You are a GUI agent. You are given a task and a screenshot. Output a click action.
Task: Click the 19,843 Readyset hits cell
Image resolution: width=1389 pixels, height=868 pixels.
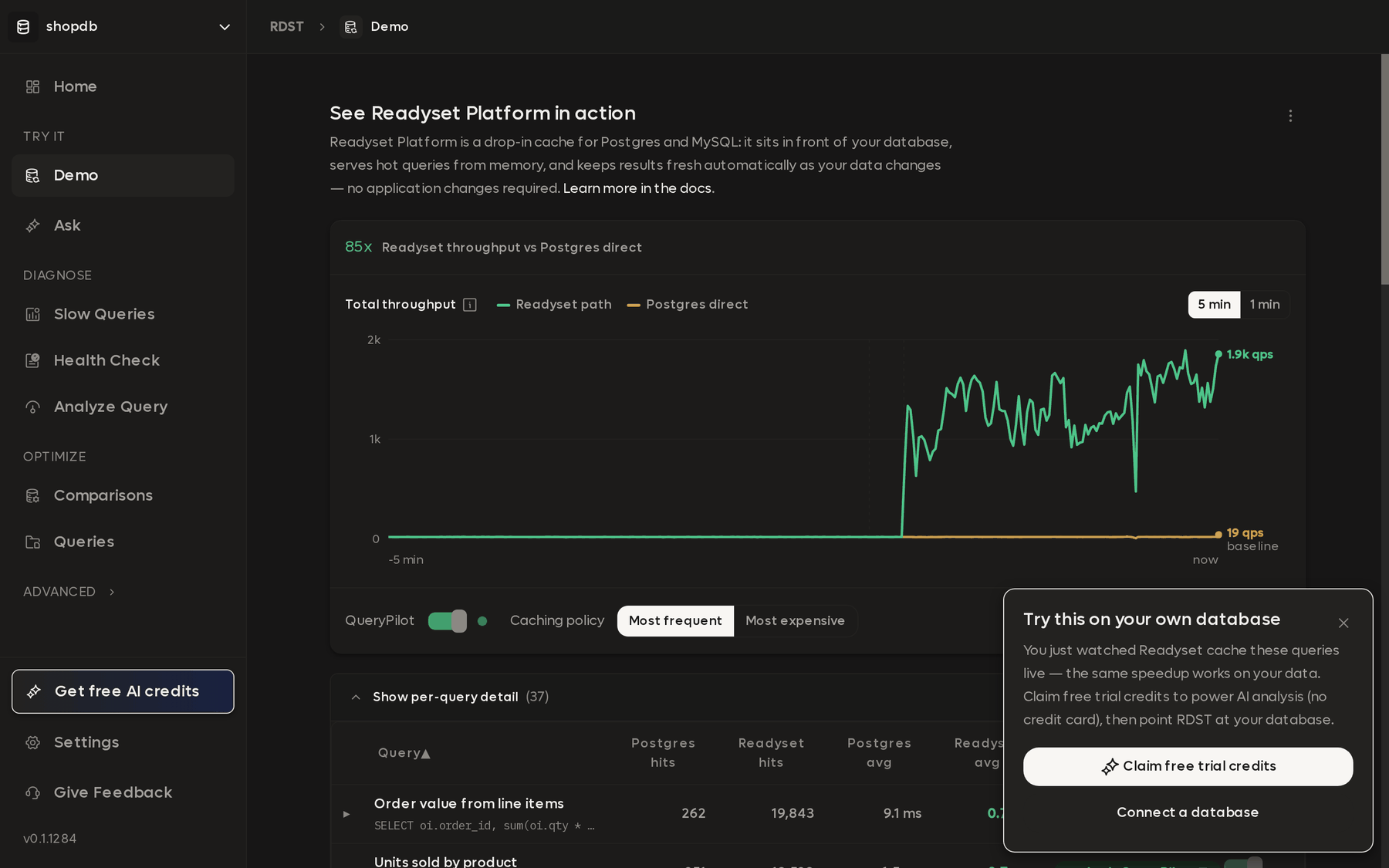(x=793, y=814)
